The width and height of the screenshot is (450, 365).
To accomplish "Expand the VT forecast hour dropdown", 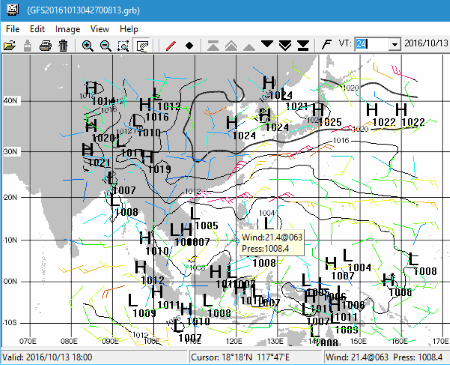I will [395, 44].
